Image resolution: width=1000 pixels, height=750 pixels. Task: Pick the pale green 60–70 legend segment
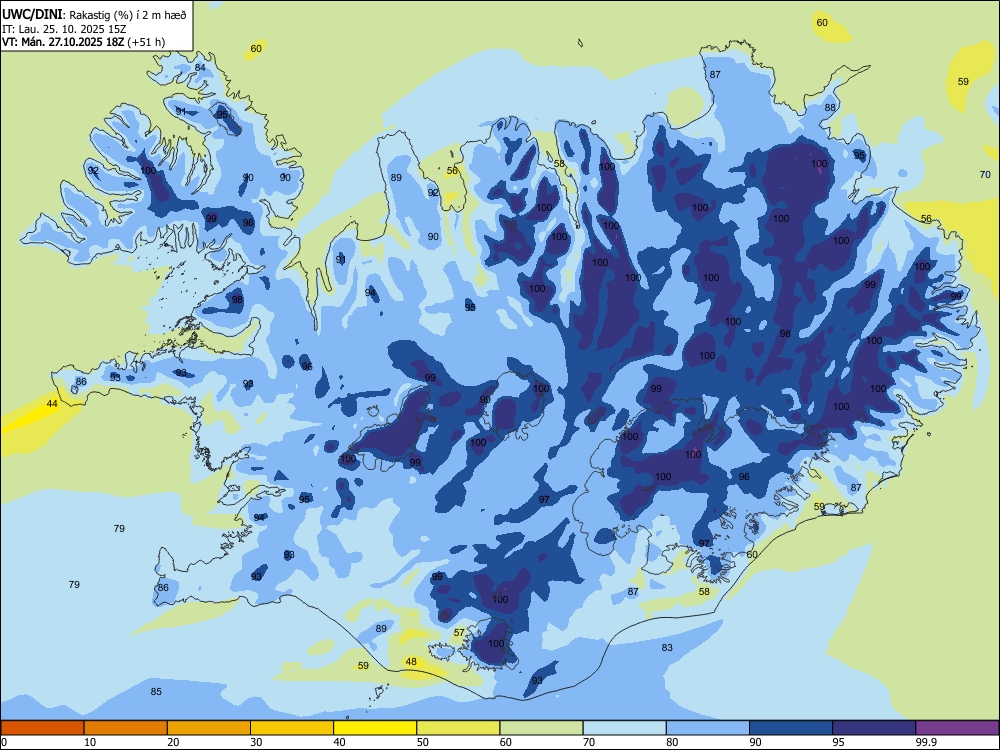[x=541, y=728]
